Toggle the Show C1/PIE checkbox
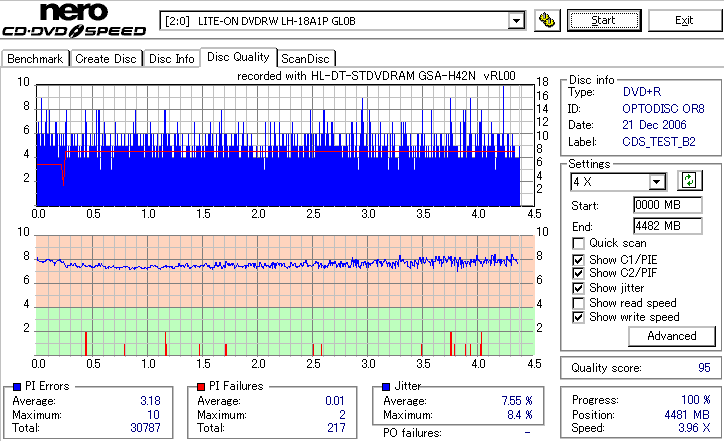724x441 pixels. point(578,260)
